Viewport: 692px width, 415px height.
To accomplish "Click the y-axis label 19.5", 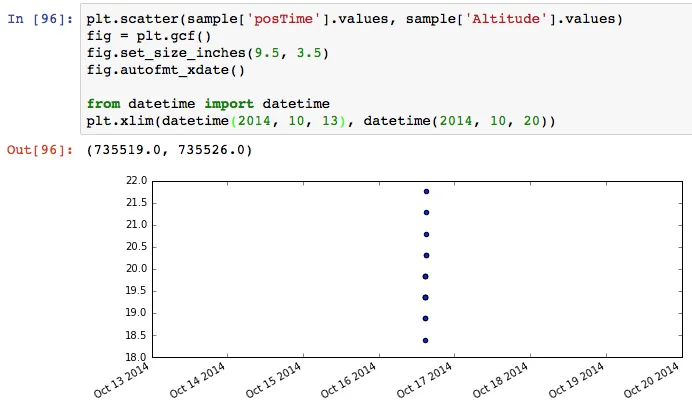I will click(136, 290).
